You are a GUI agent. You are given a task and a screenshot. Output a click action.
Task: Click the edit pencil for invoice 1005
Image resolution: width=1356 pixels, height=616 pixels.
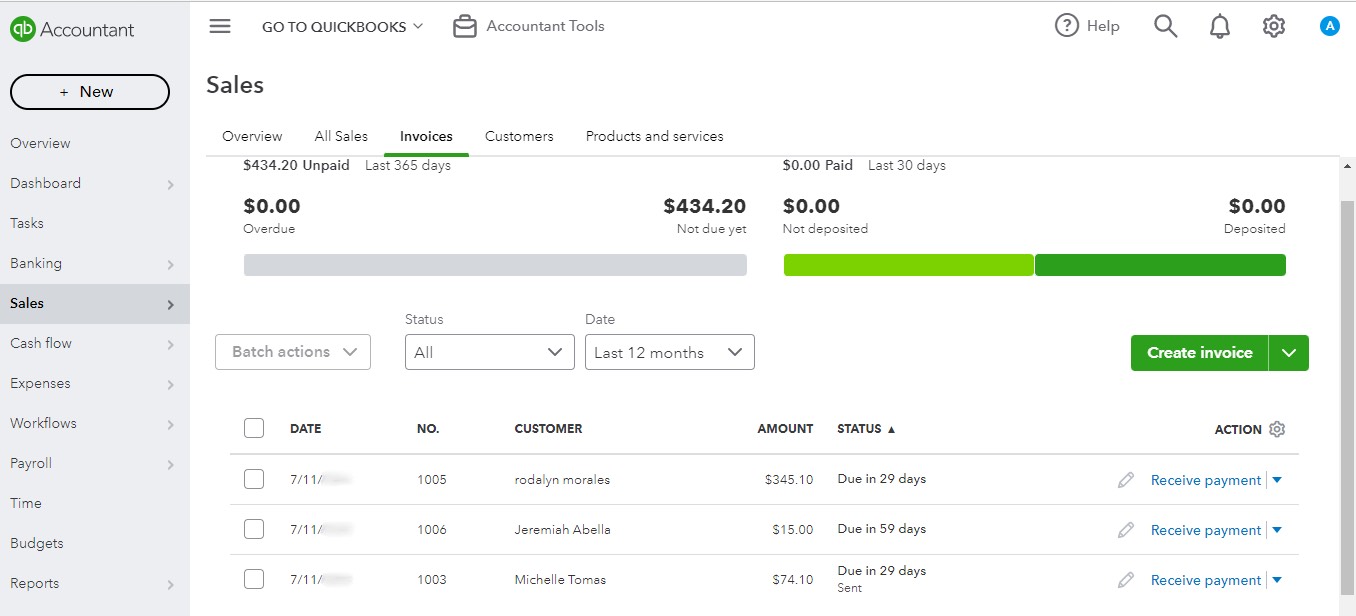click(1126, 480)
